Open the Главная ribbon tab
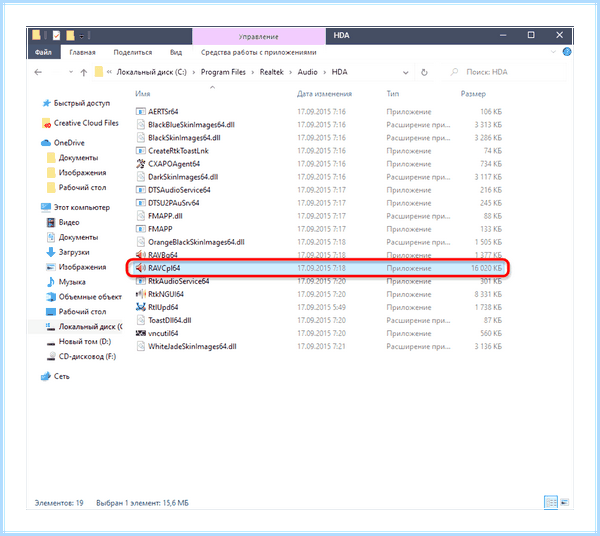Image resolution: width=600 pixels, height=536 pixels. 82,52
